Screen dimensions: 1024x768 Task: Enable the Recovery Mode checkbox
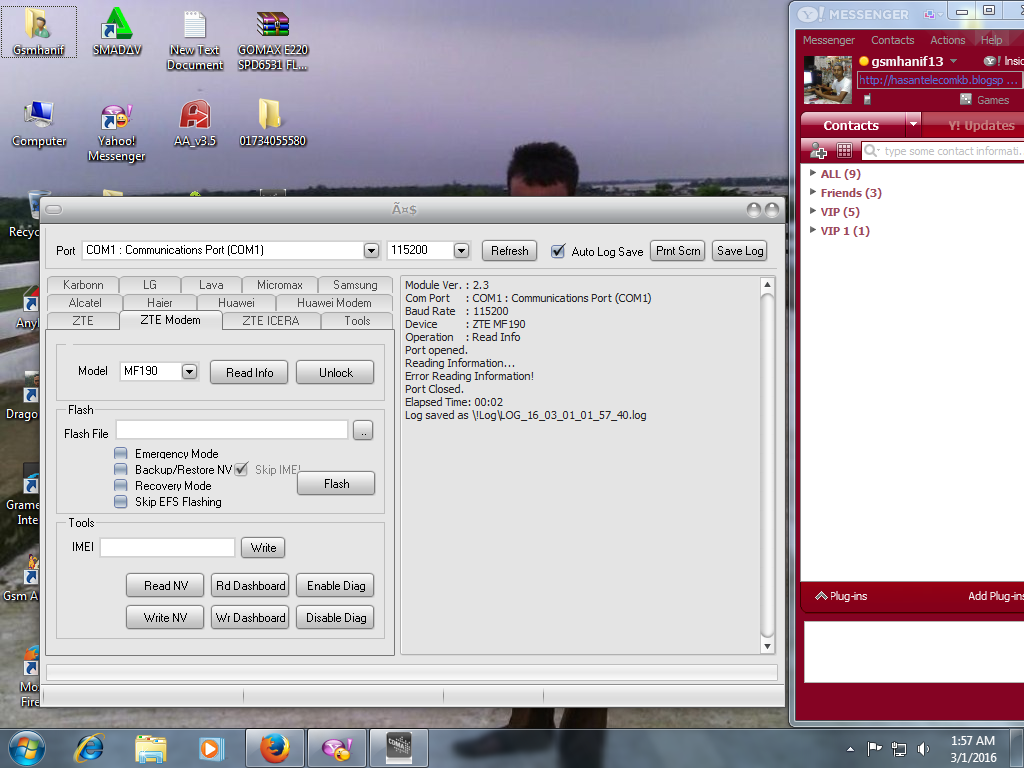pyautogui.click(x=121, y=485)
